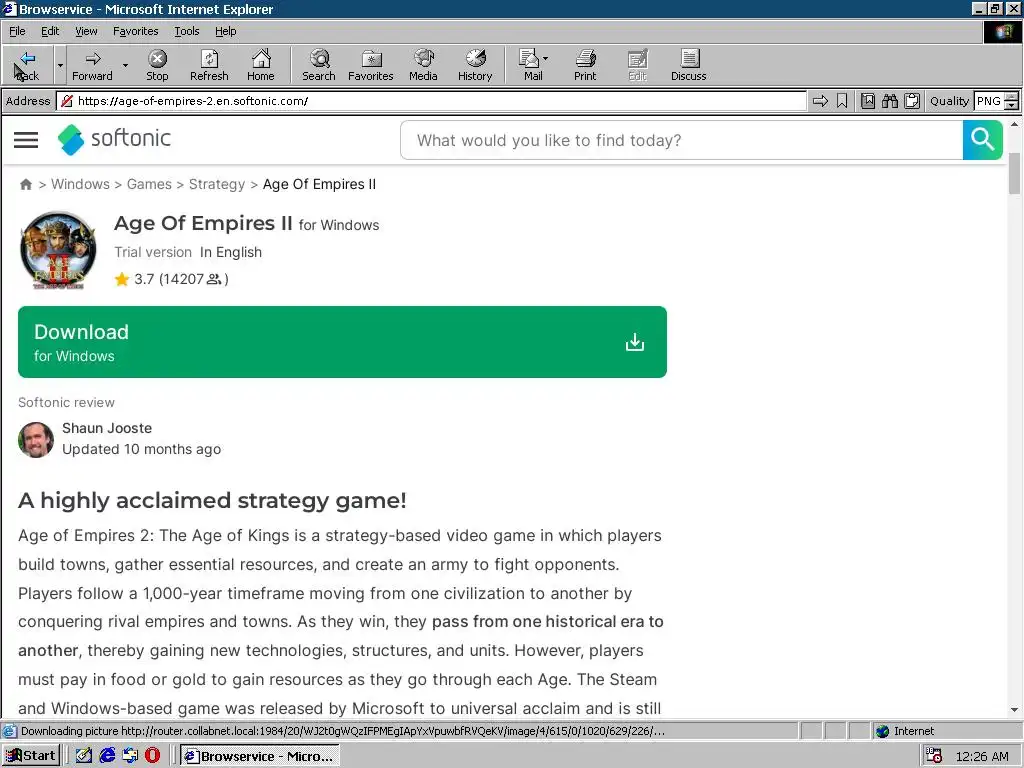Click the page scrollbar up arrow

(x=1014, y=123)
